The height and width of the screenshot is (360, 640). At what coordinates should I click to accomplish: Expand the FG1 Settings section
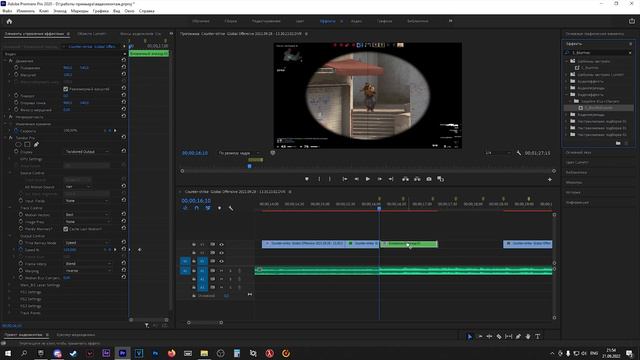click(x=10, y=292)
